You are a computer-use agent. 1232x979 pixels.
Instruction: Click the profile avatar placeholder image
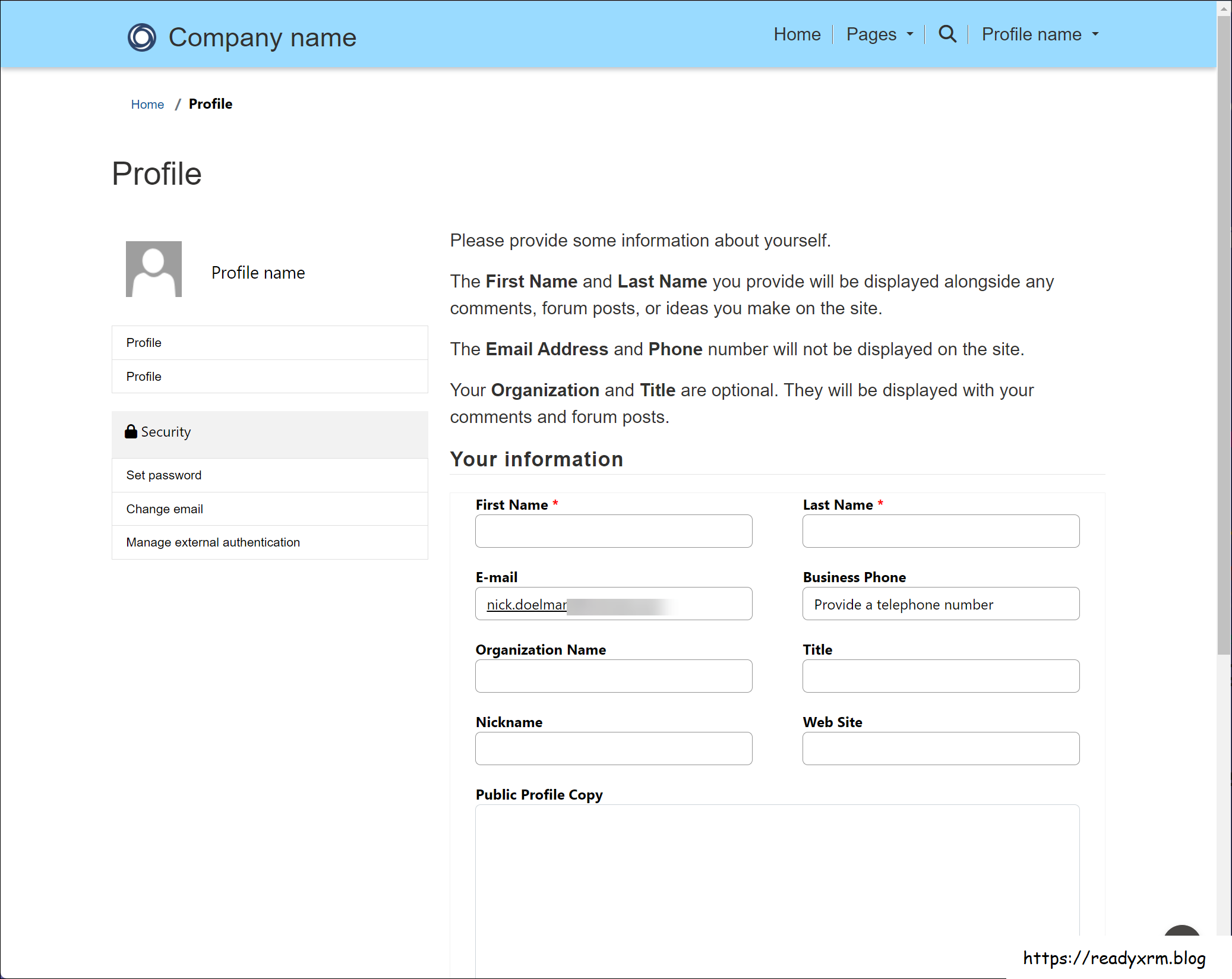click(153, 269)
